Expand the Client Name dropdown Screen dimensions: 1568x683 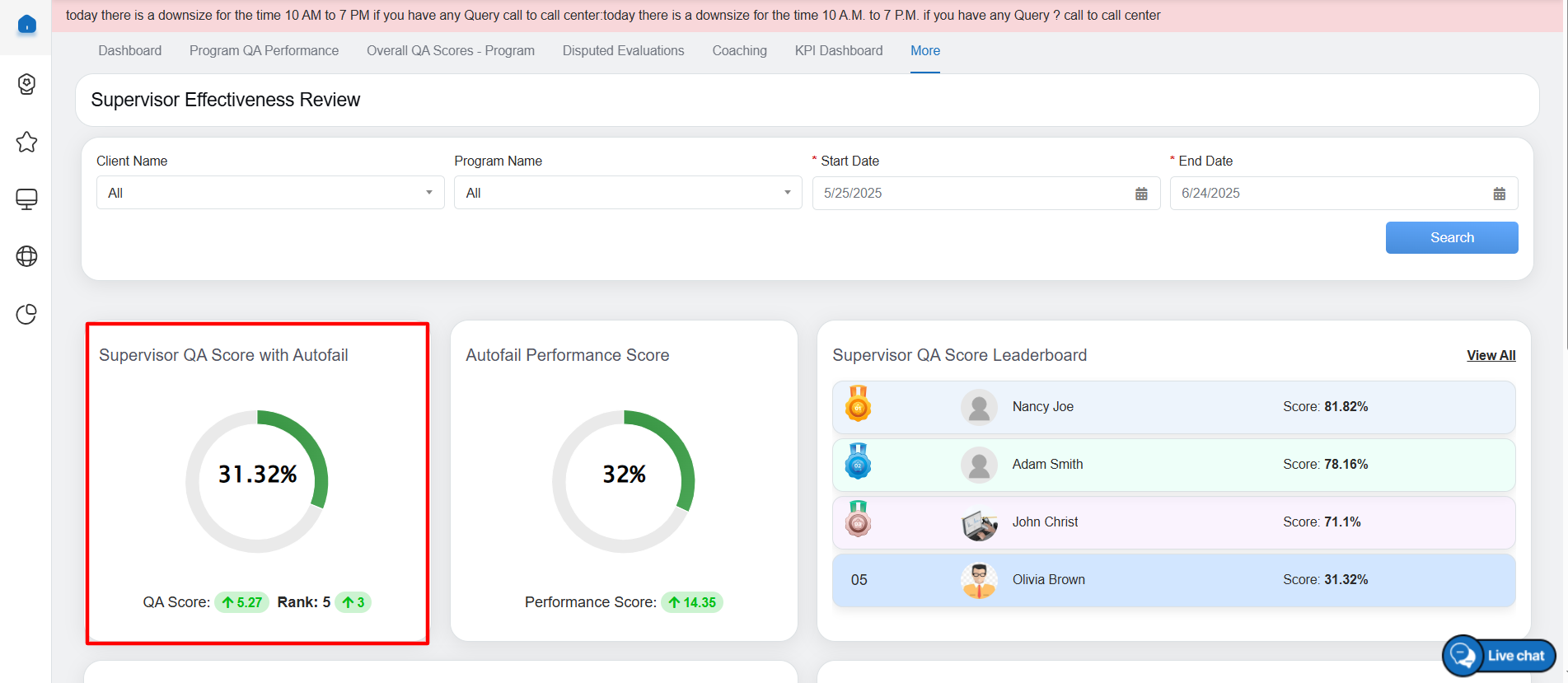(270, 193)
